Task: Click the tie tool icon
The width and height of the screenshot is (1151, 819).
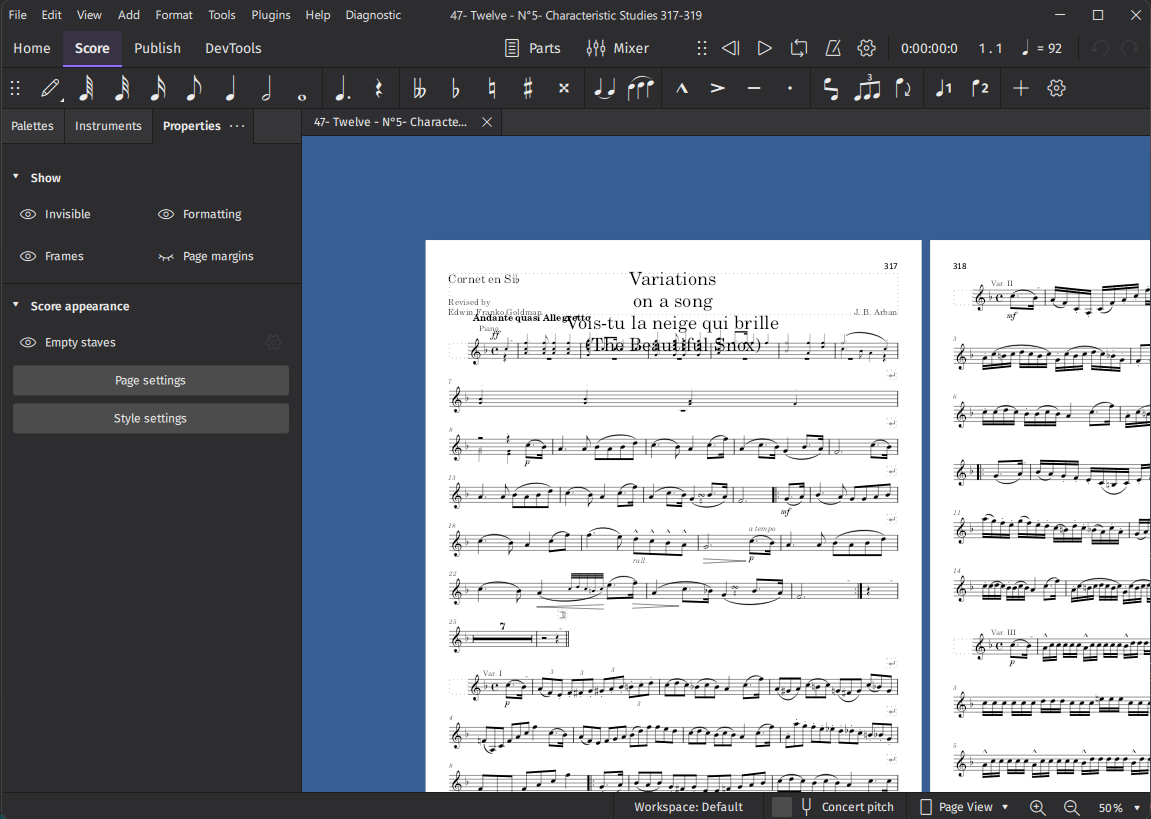Action: tap(603, 88)
